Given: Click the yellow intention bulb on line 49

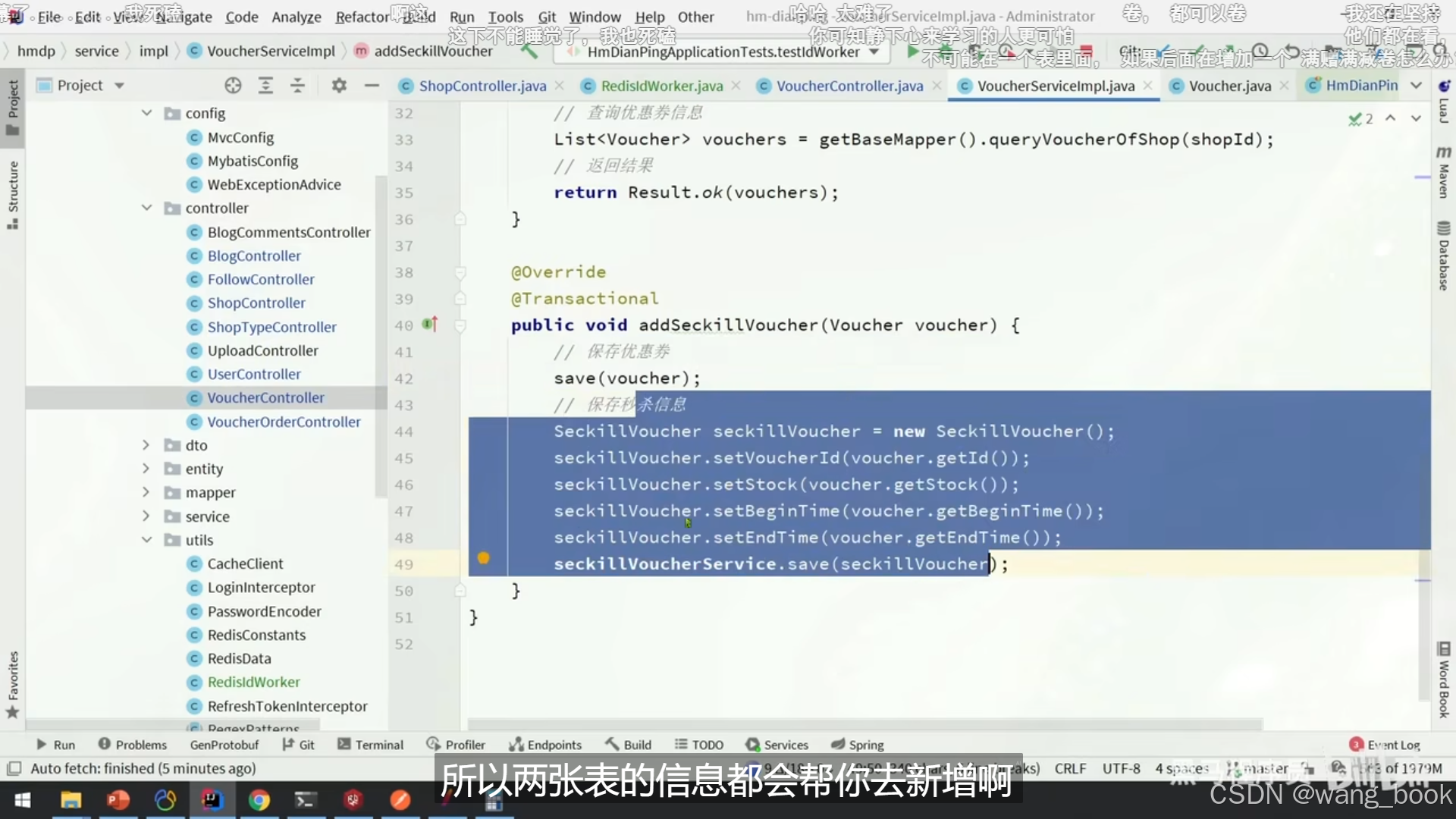Looking at the screenshot, I should click(x=484, y=558).
